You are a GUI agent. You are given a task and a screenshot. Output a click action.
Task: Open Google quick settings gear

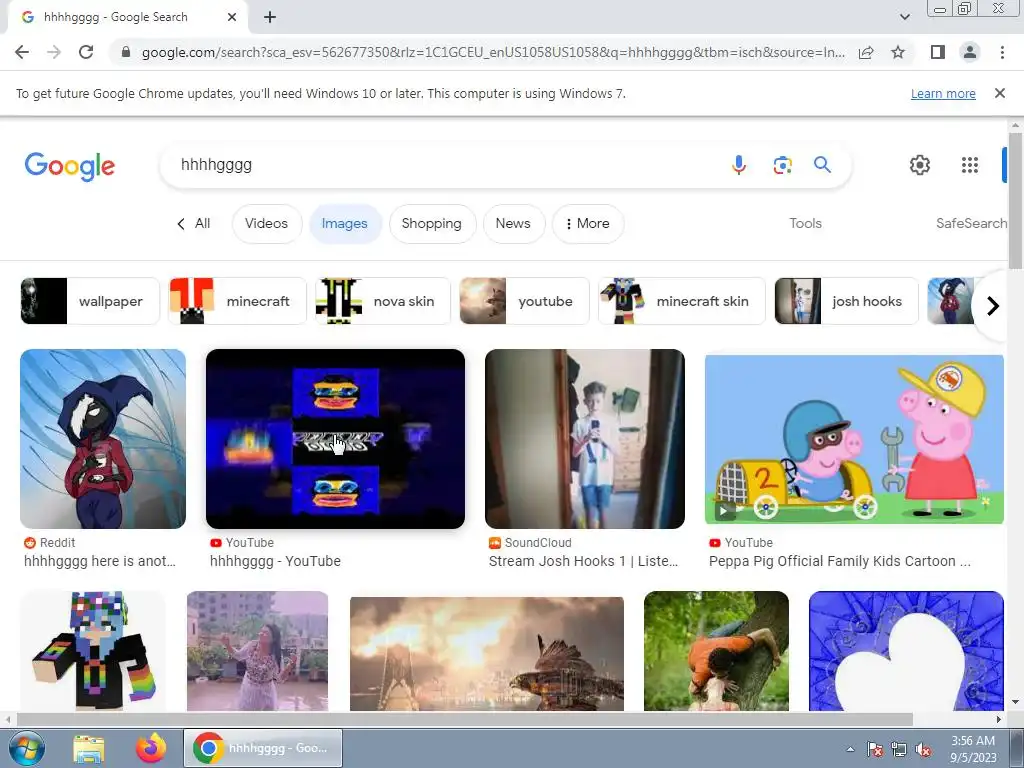pos(920,165)
